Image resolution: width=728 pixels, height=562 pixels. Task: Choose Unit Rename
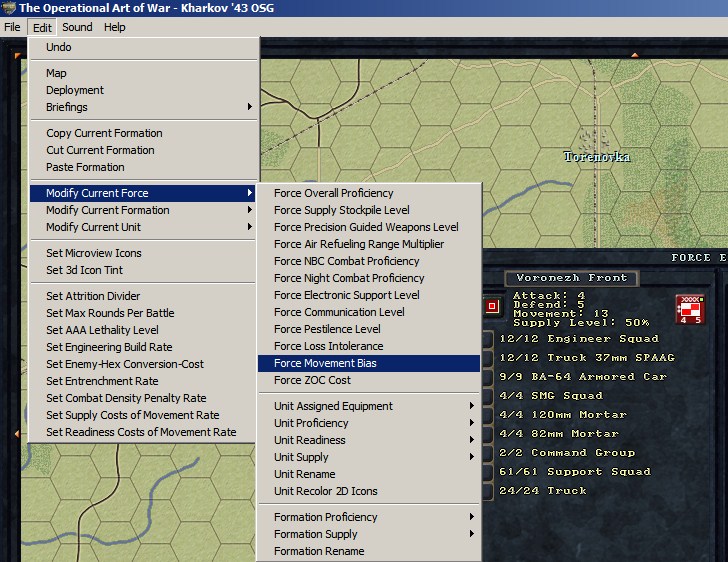click(369, 474)
